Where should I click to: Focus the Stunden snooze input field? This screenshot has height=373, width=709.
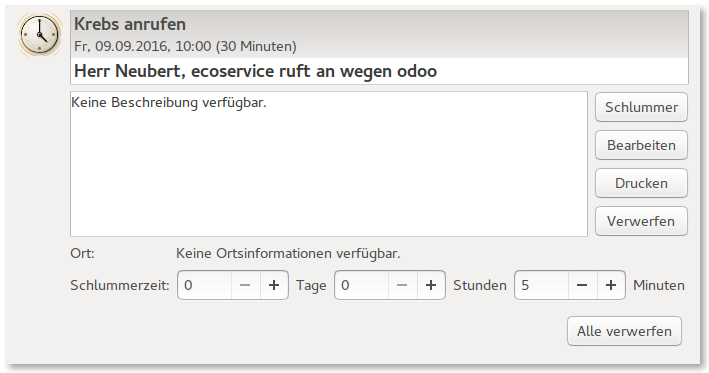pos(361,285)
